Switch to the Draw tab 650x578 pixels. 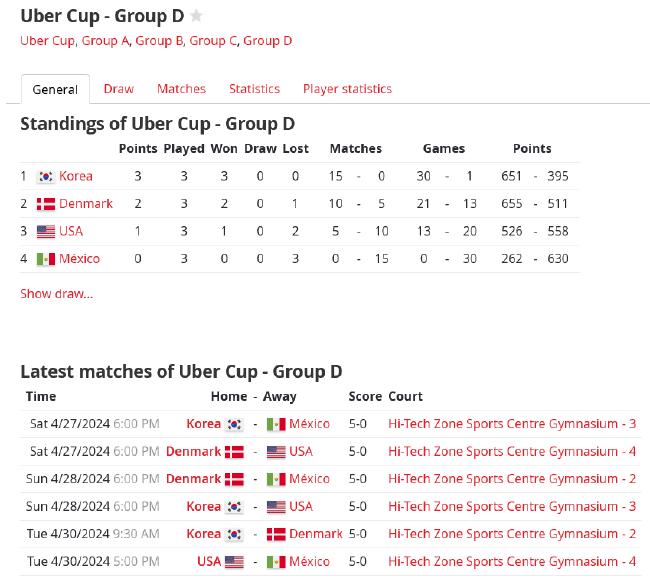pos(119,89)
